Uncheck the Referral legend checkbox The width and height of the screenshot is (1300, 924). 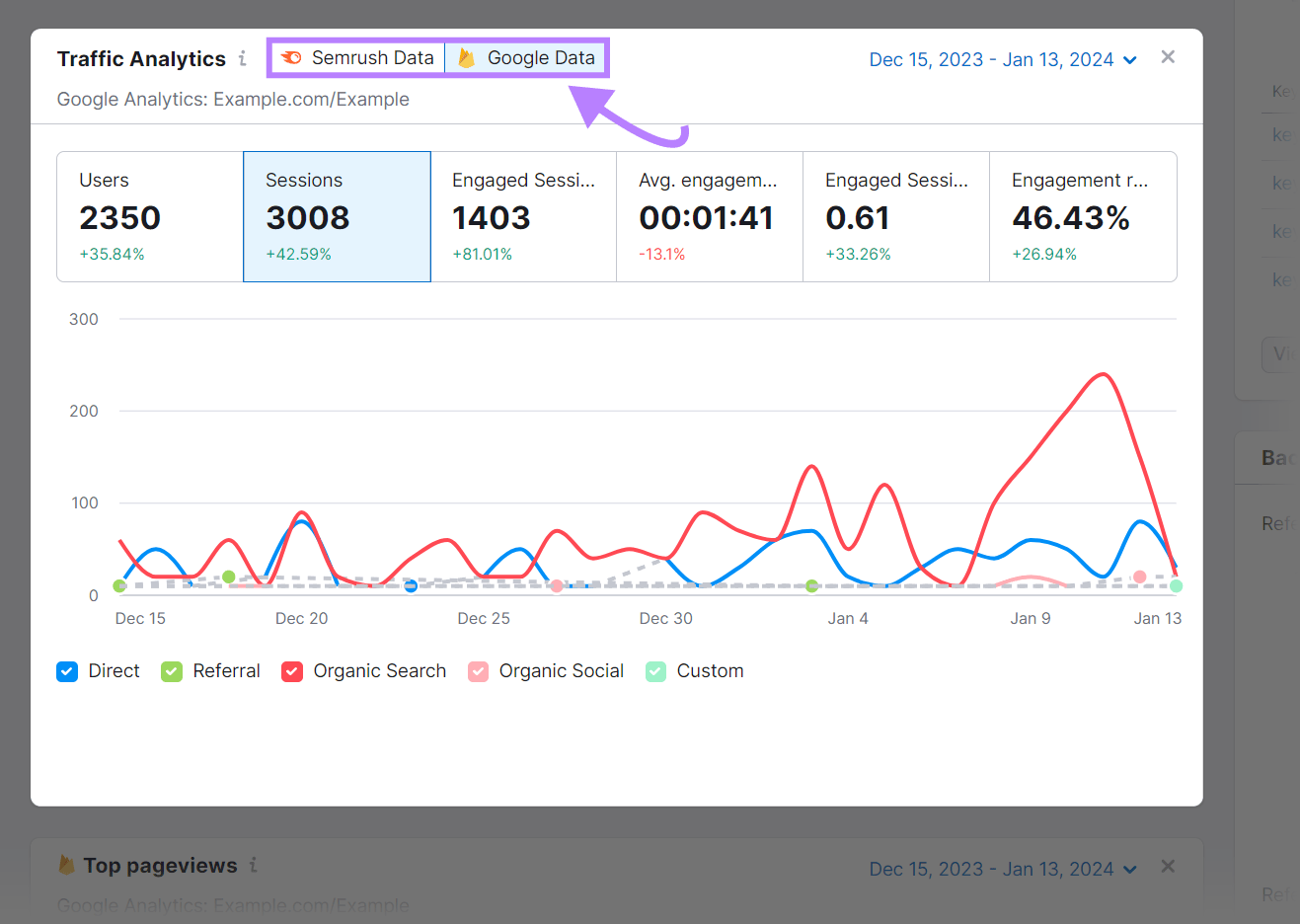[171, 671]
